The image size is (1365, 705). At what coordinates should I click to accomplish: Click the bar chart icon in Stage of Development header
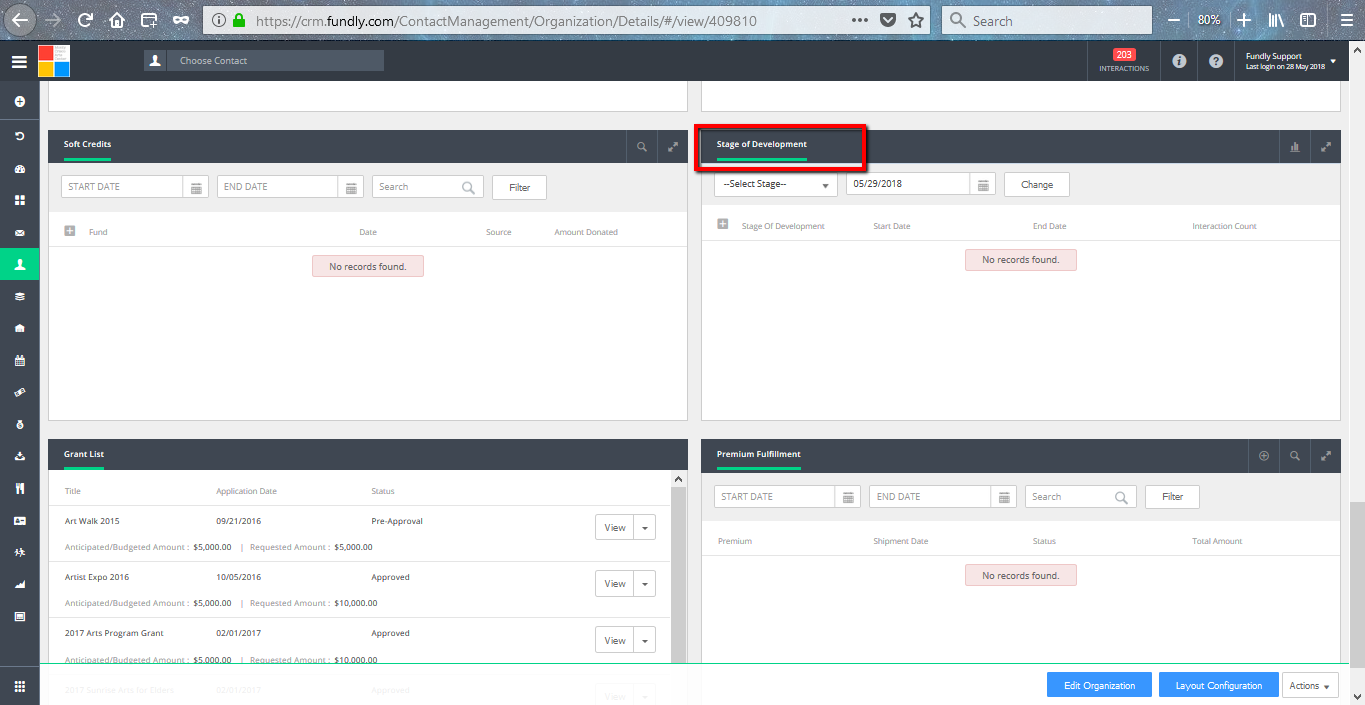(1295, 147)
